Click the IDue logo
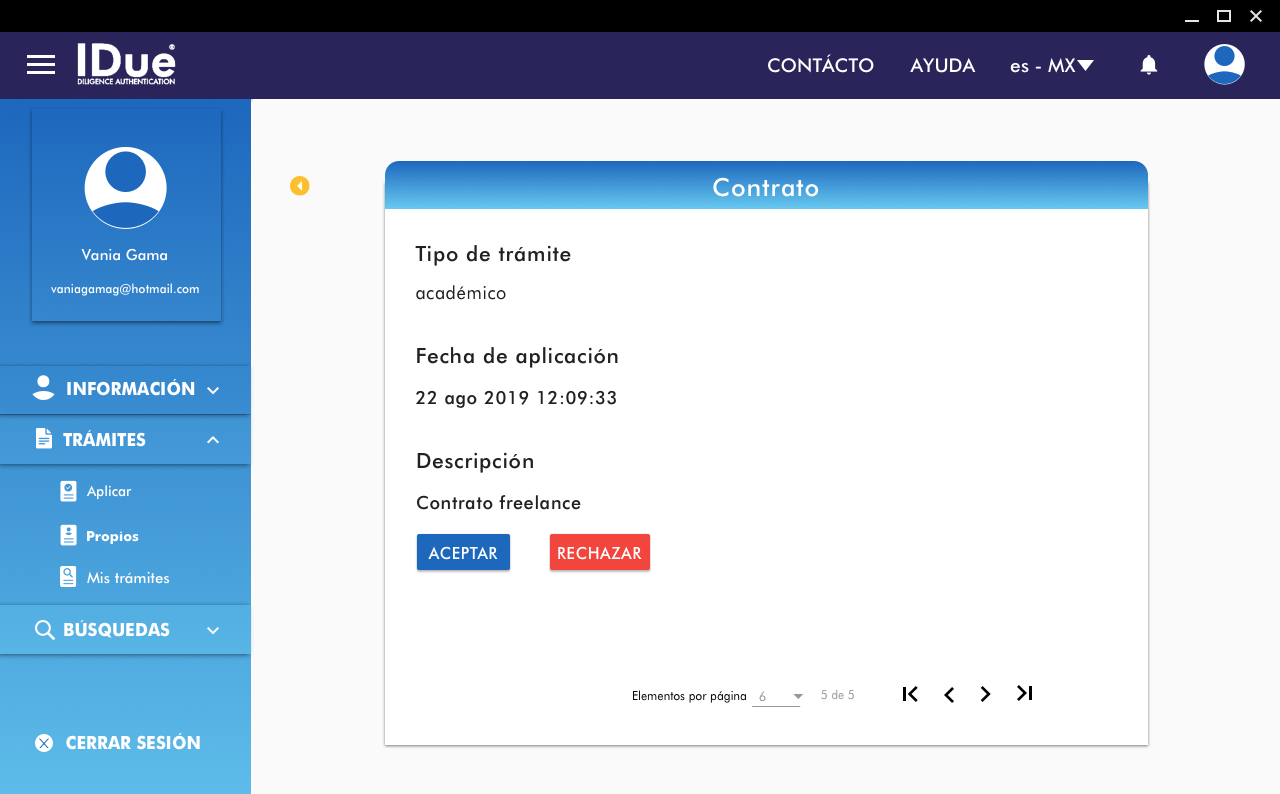The width and height of the screenshot is (1280, 794). point(126,64)
